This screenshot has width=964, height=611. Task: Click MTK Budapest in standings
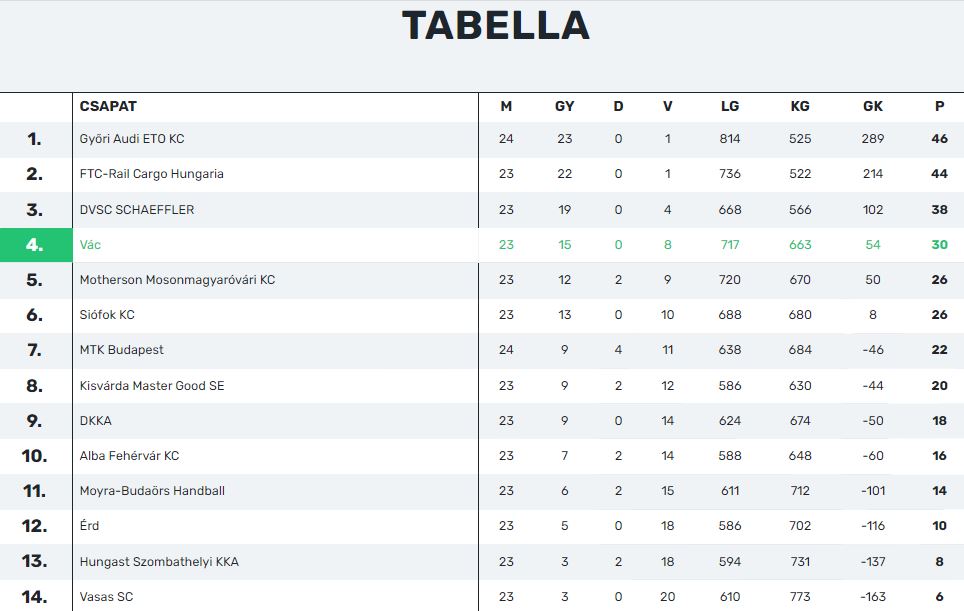(121, 350)
